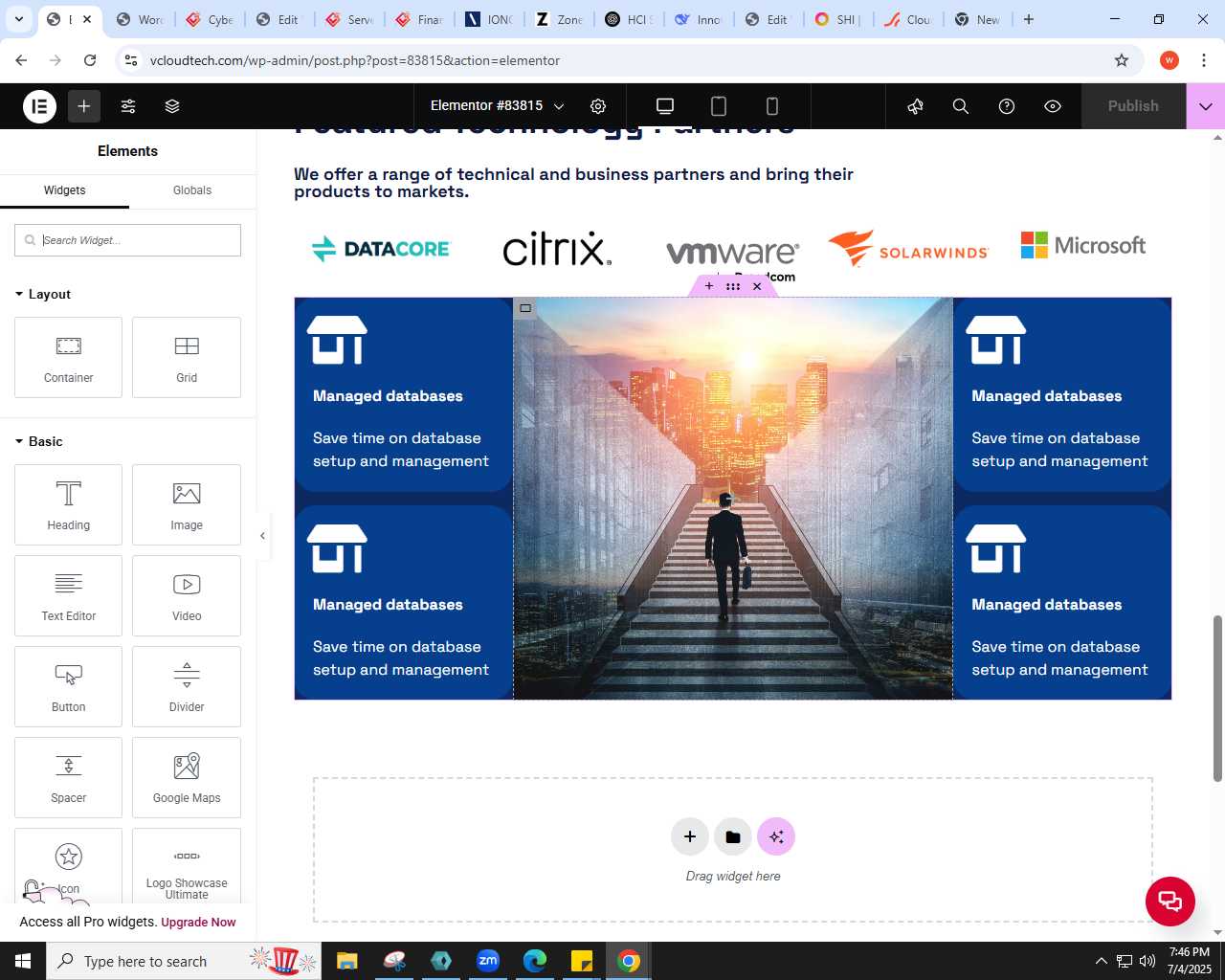Image resolution: width=1225 pixels, height=980 pixels.
Task: Open What's New megaphone icon
Action: (x=915, y=106)
